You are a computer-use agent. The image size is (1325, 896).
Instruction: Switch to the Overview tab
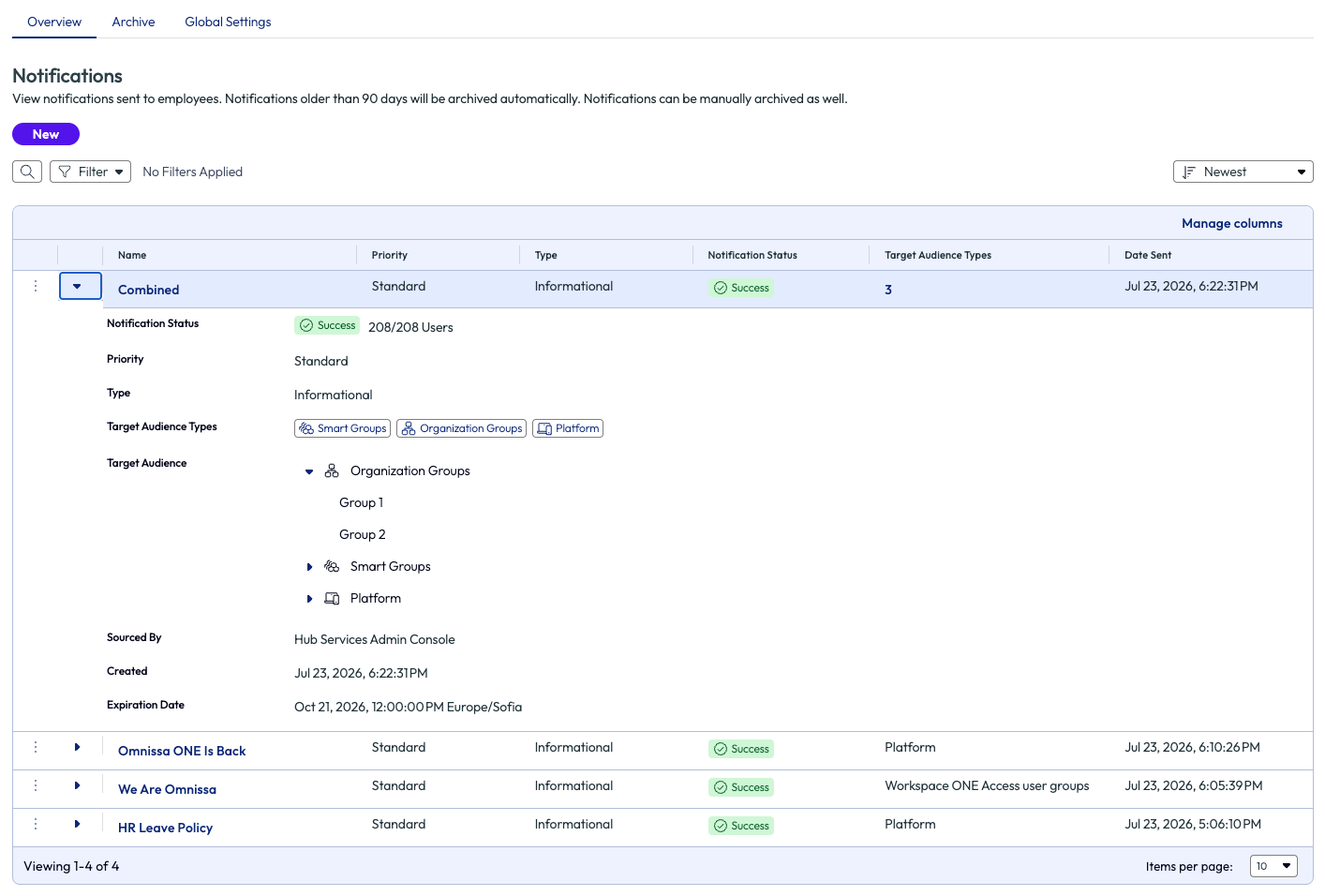pos(54,22)
